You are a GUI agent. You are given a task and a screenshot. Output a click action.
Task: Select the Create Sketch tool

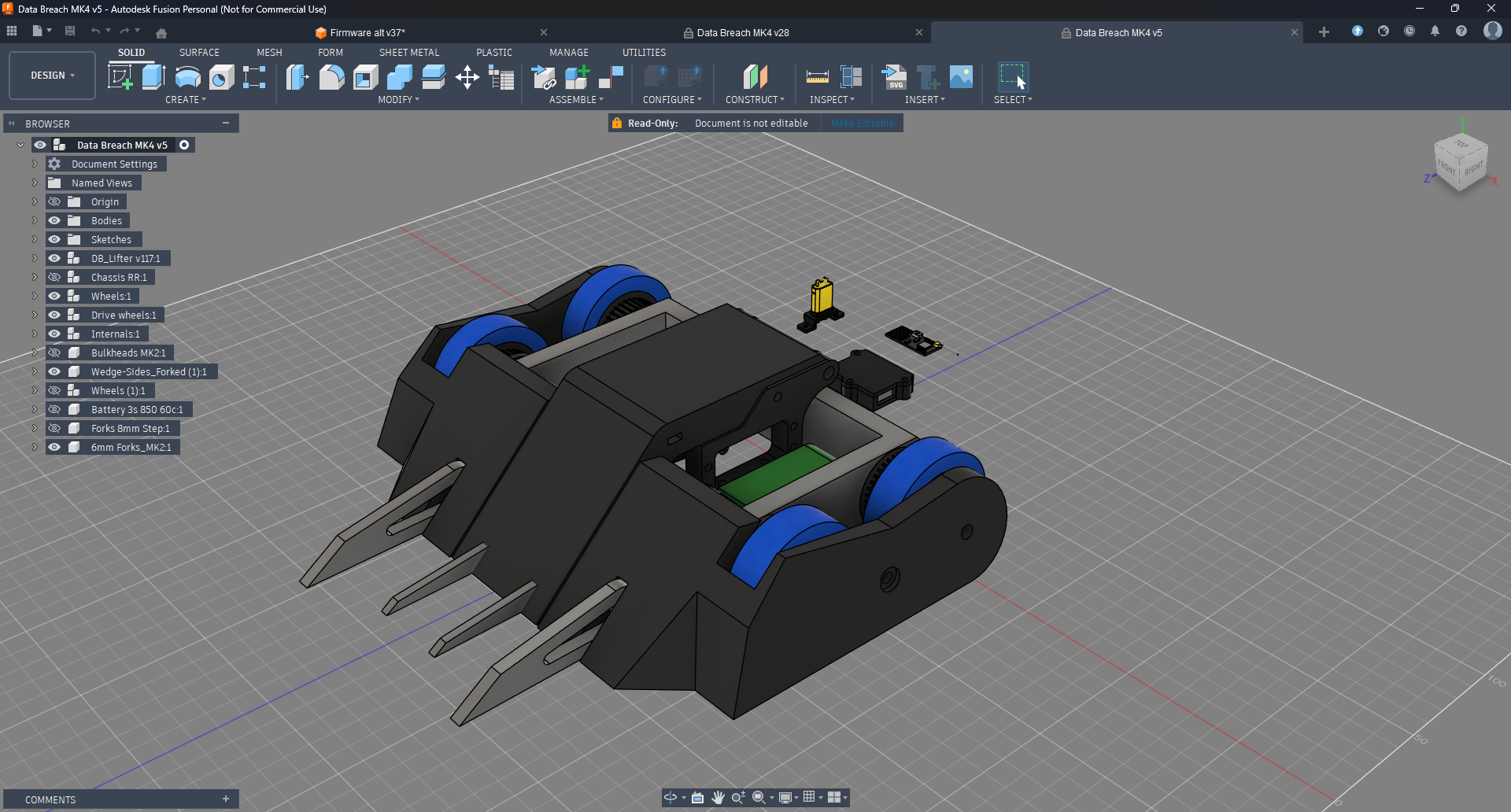click(x=120, y=77)
